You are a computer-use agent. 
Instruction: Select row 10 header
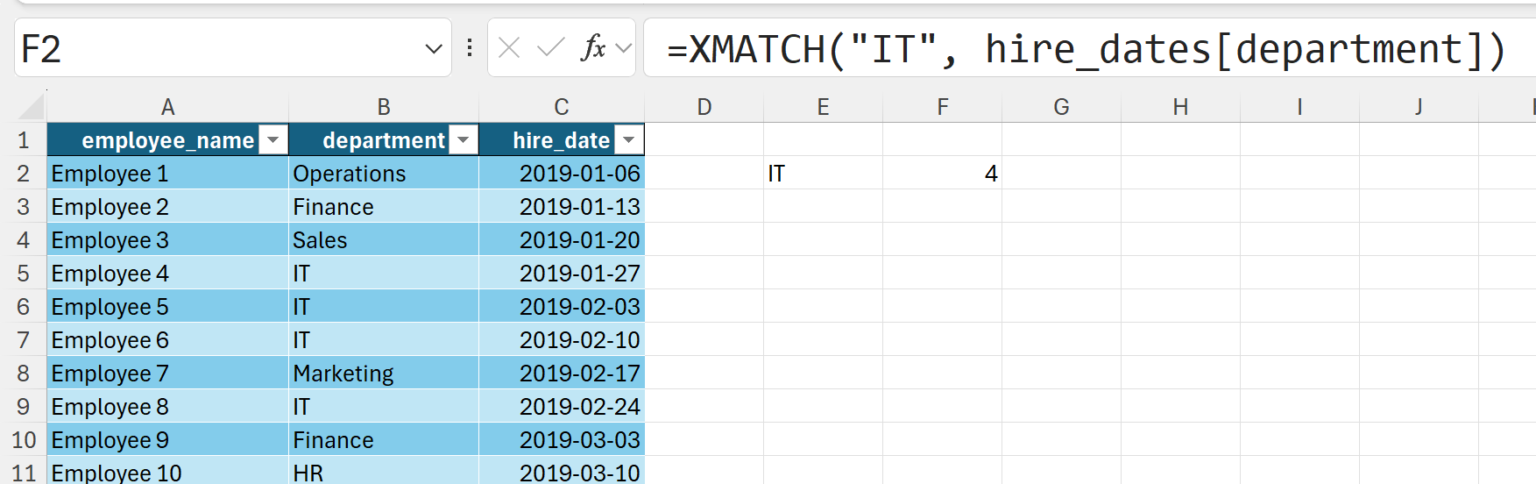[x=23, y=440]
